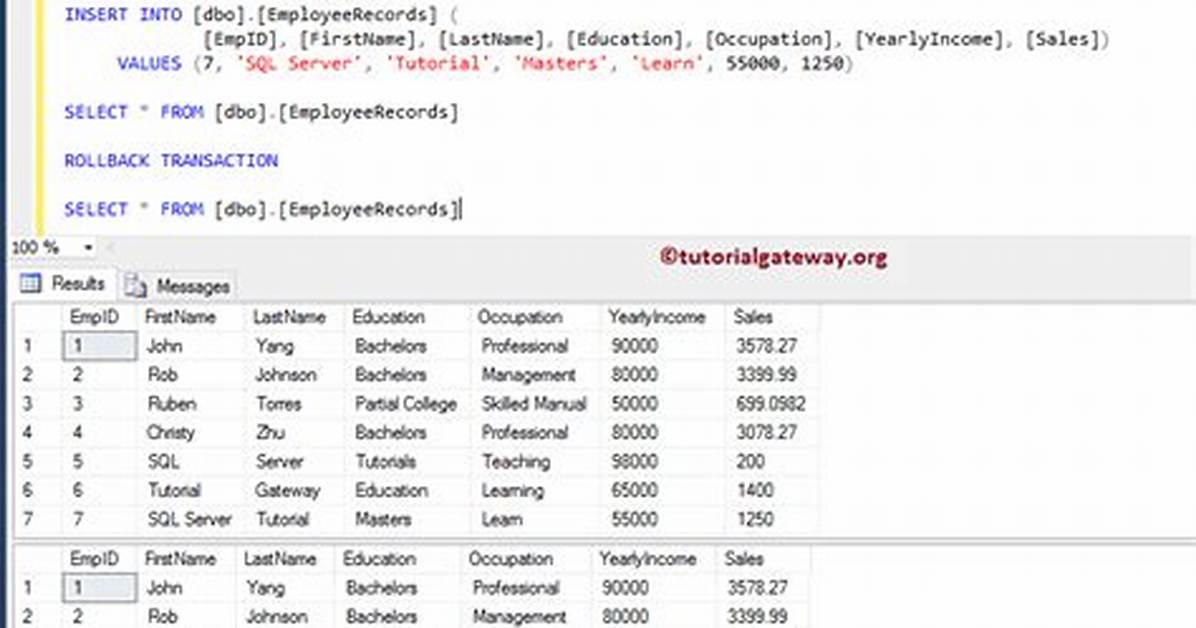The width and height of the screenshot is (1196, 628).
Task: Click the highlighted EmpID 1 cell in first grid
Action: (x=100, y=346)
